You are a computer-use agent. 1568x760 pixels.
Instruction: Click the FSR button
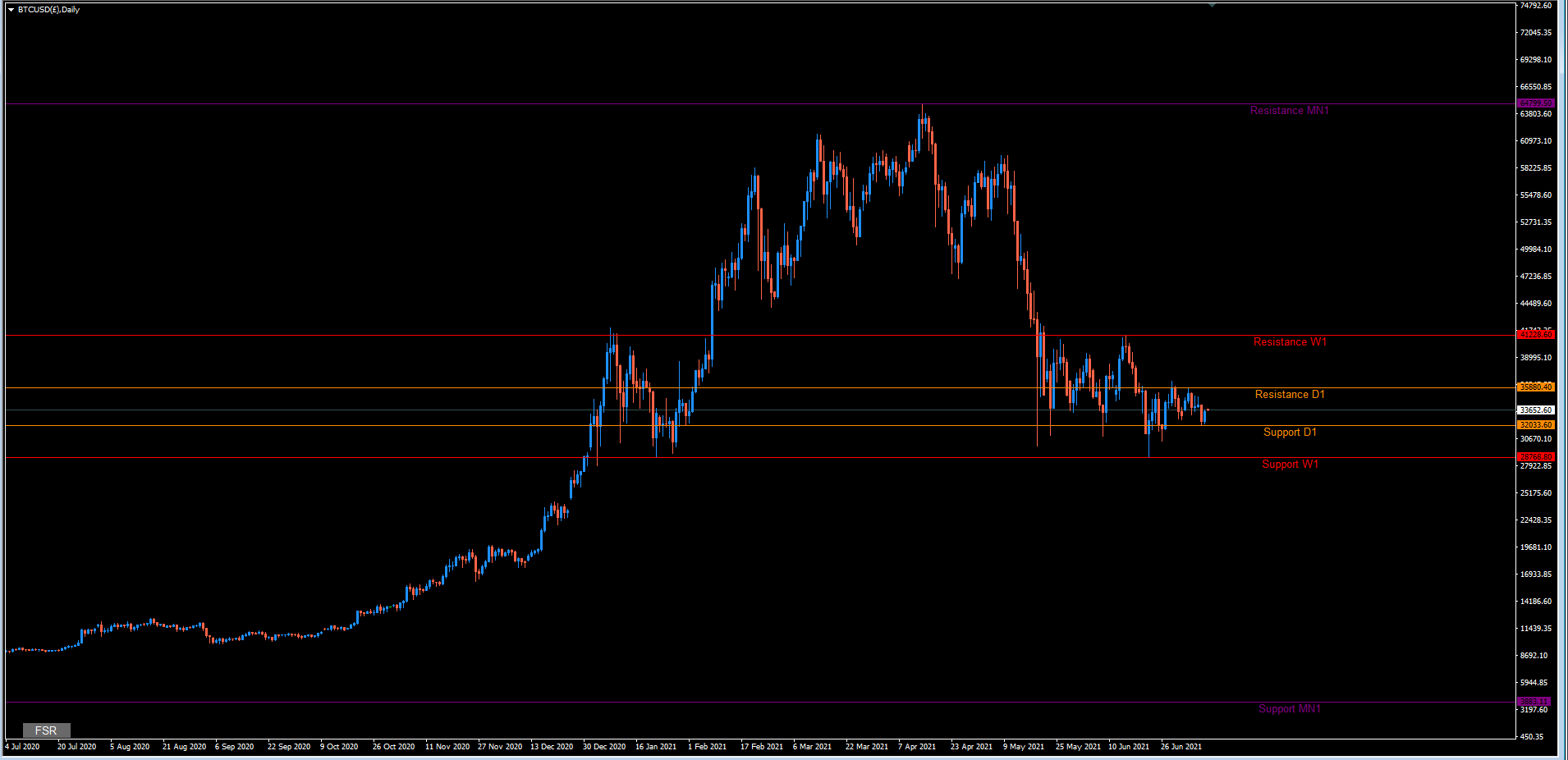point(46,730)
